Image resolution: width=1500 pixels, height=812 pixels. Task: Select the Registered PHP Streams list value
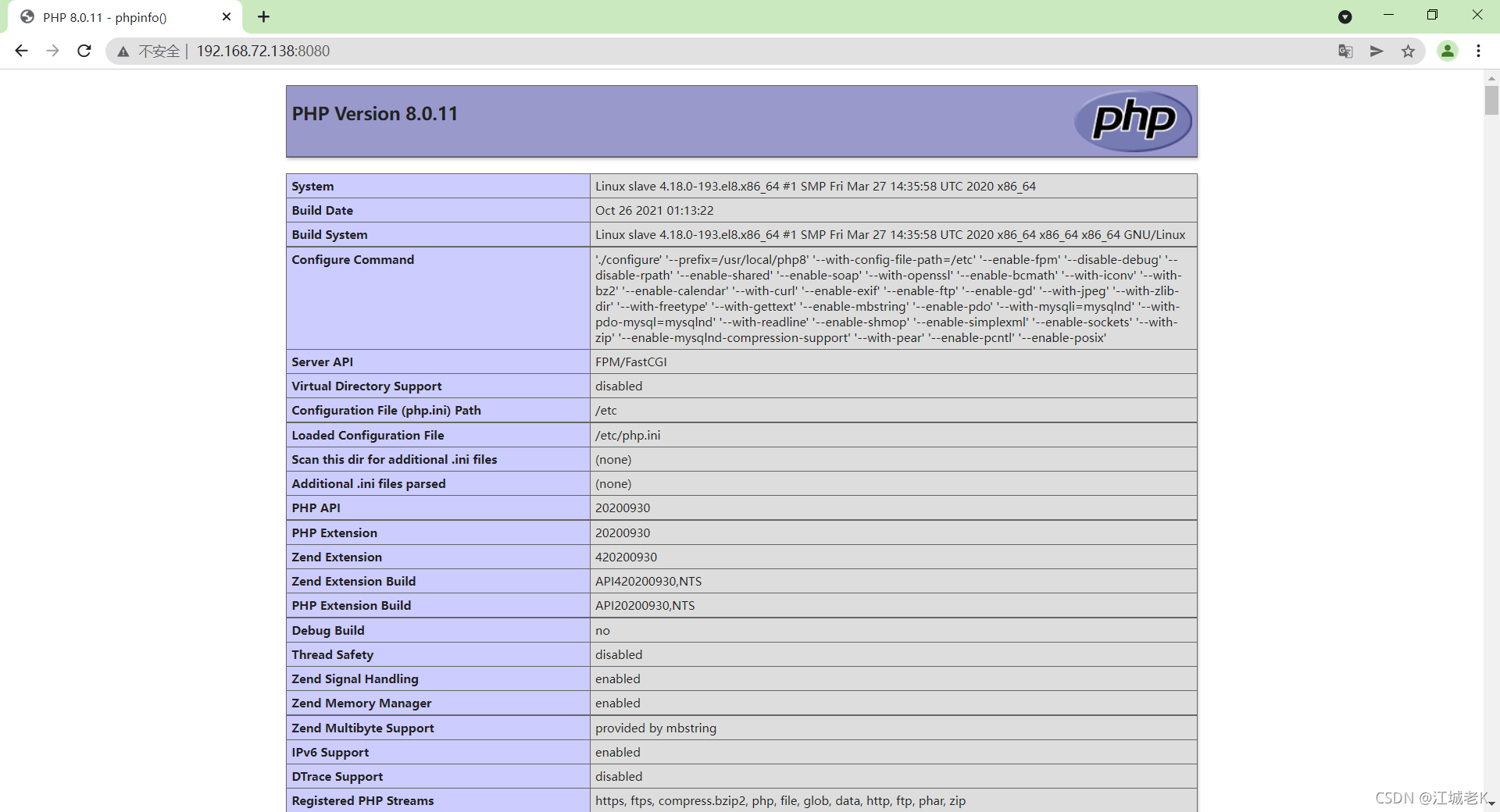[780, 801]
